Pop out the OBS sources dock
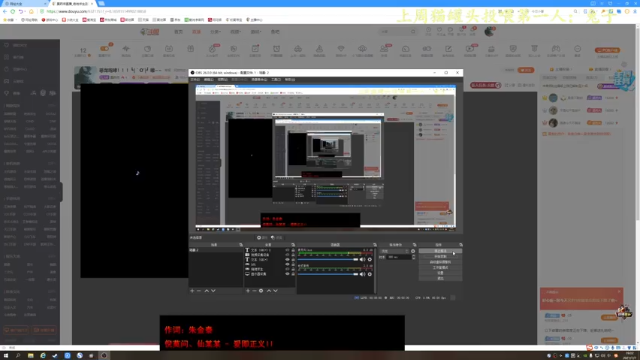Screen dimensions: 640x360 point(293,244)
